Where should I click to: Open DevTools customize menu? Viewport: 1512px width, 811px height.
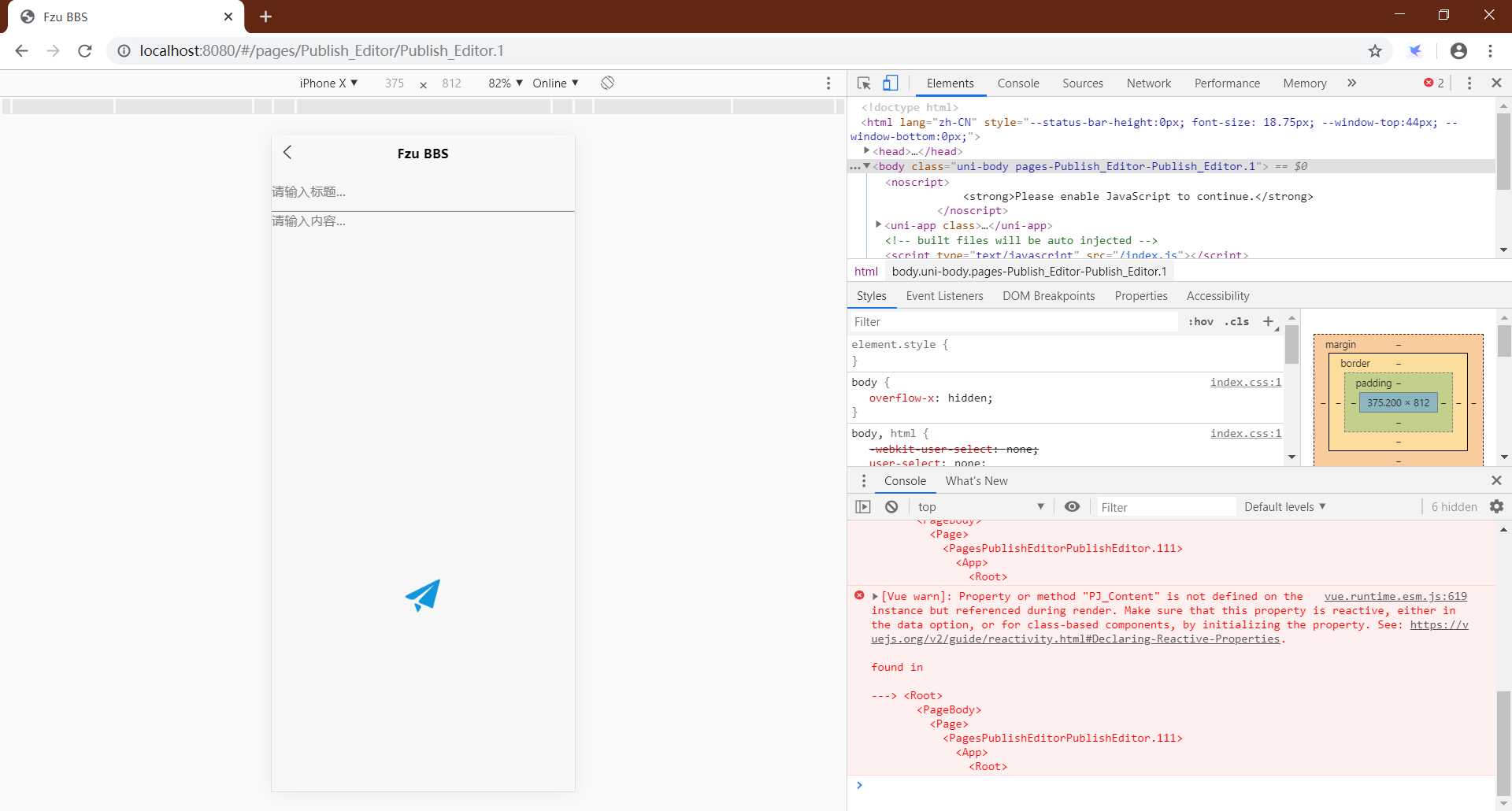click(1469, 83)
